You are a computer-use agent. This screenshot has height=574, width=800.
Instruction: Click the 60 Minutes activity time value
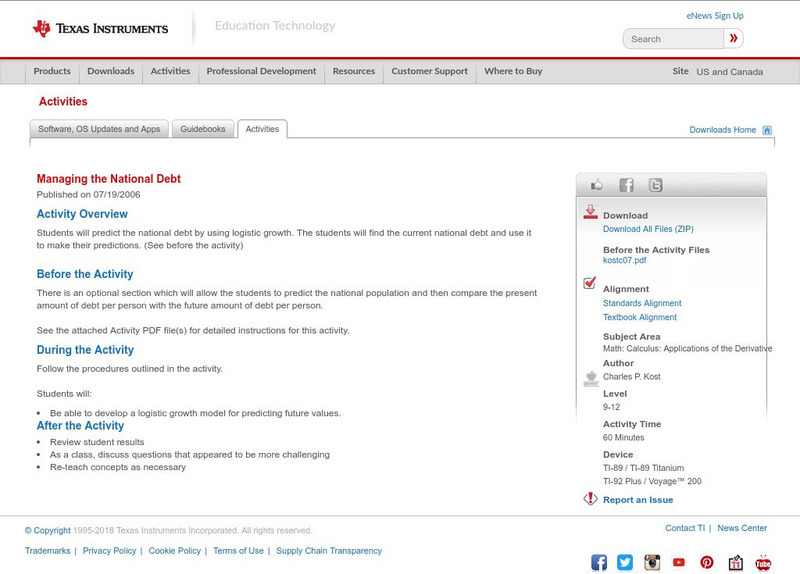tap(623, 438)
